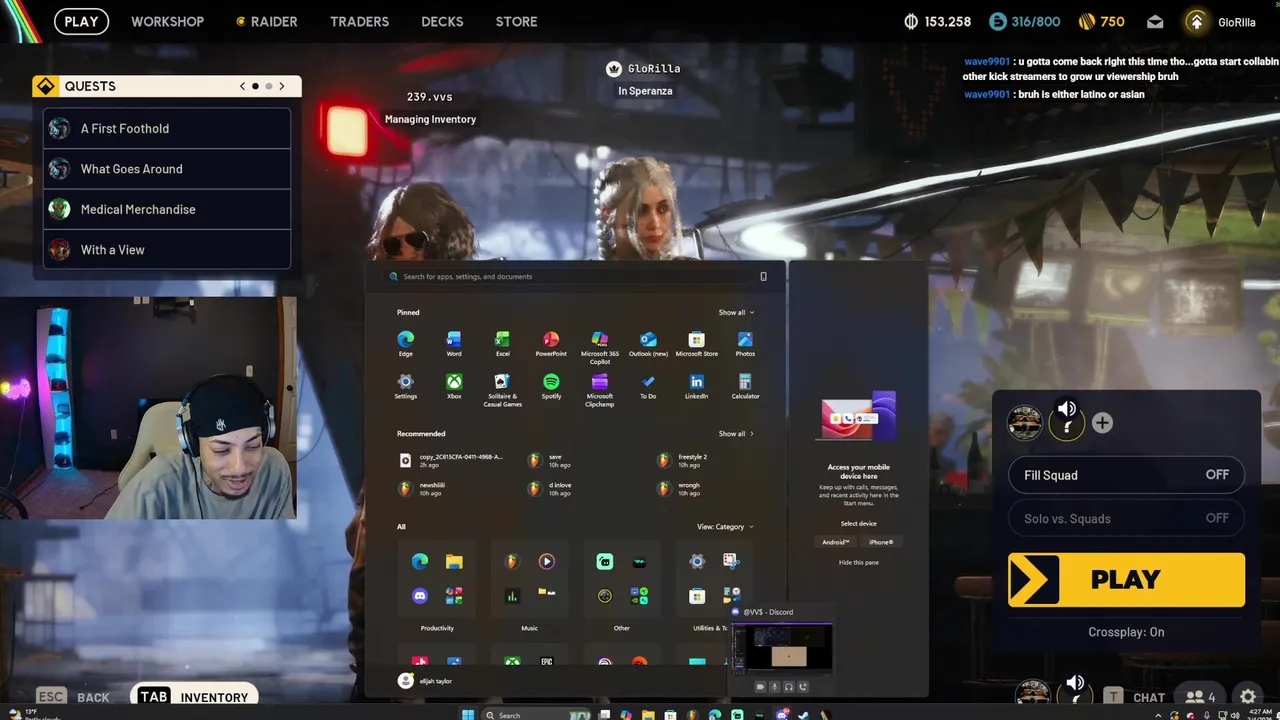Launch Spotify from the Start menu

pos(551,386)
